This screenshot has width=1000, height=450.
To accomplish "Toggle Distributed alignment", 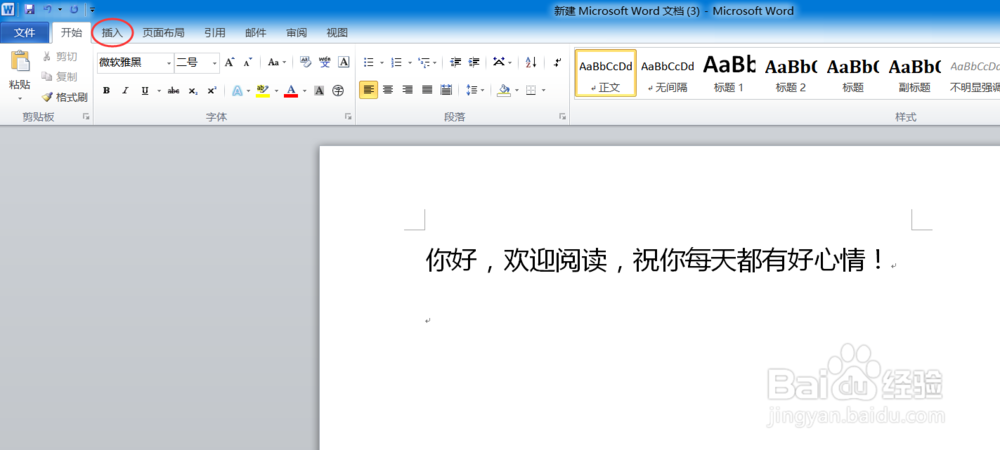I will tap(446, 90).
